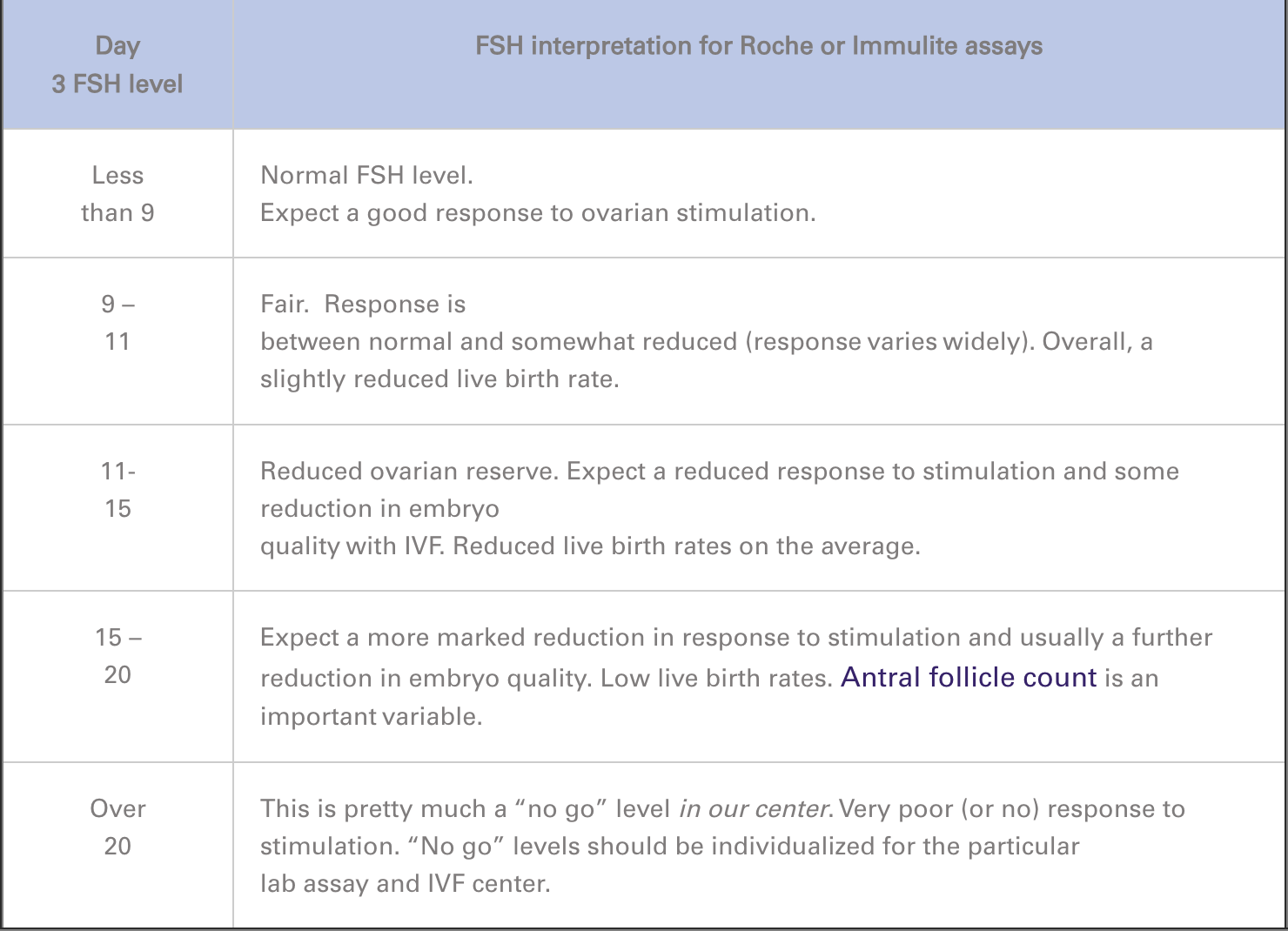The image size is (1288, 931).
Task: Click the "reduction in embryo" line in 11-15 row
Action: 379,509
